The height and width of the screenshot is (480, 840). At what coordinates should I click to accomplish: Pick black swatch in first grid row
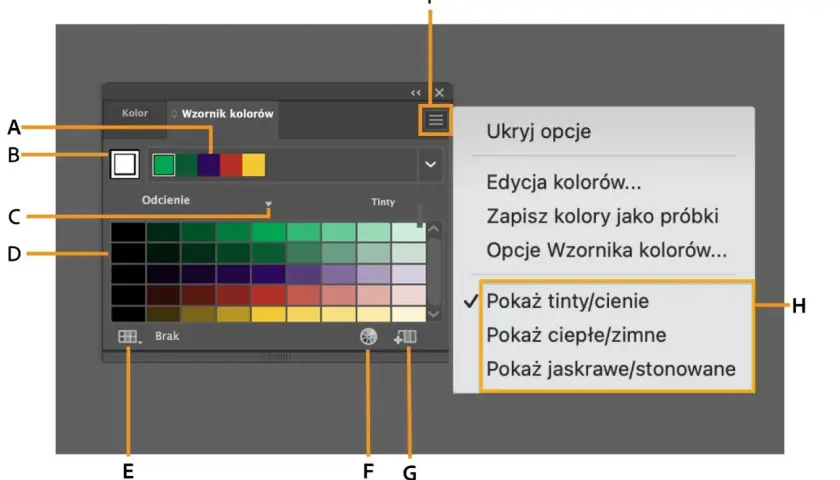pos(128,232)
